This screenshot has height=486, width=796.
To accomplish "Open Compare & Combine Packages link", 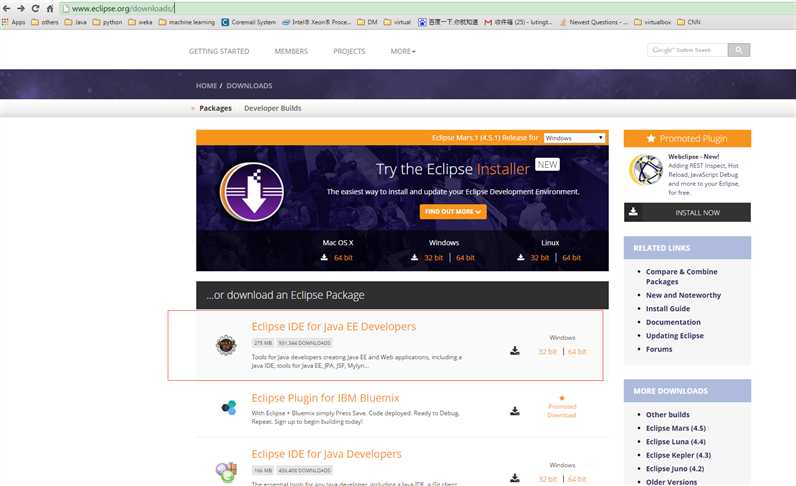I will pyautogui.click(x=681, y=276).
